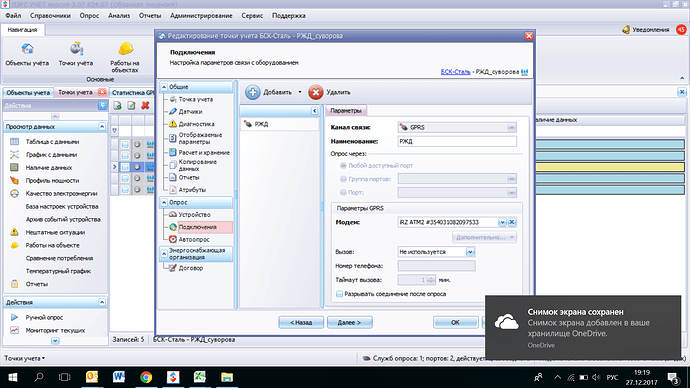Open Диагностика warning item
Screen dimensions: 690x388
(x=196, y=124)
